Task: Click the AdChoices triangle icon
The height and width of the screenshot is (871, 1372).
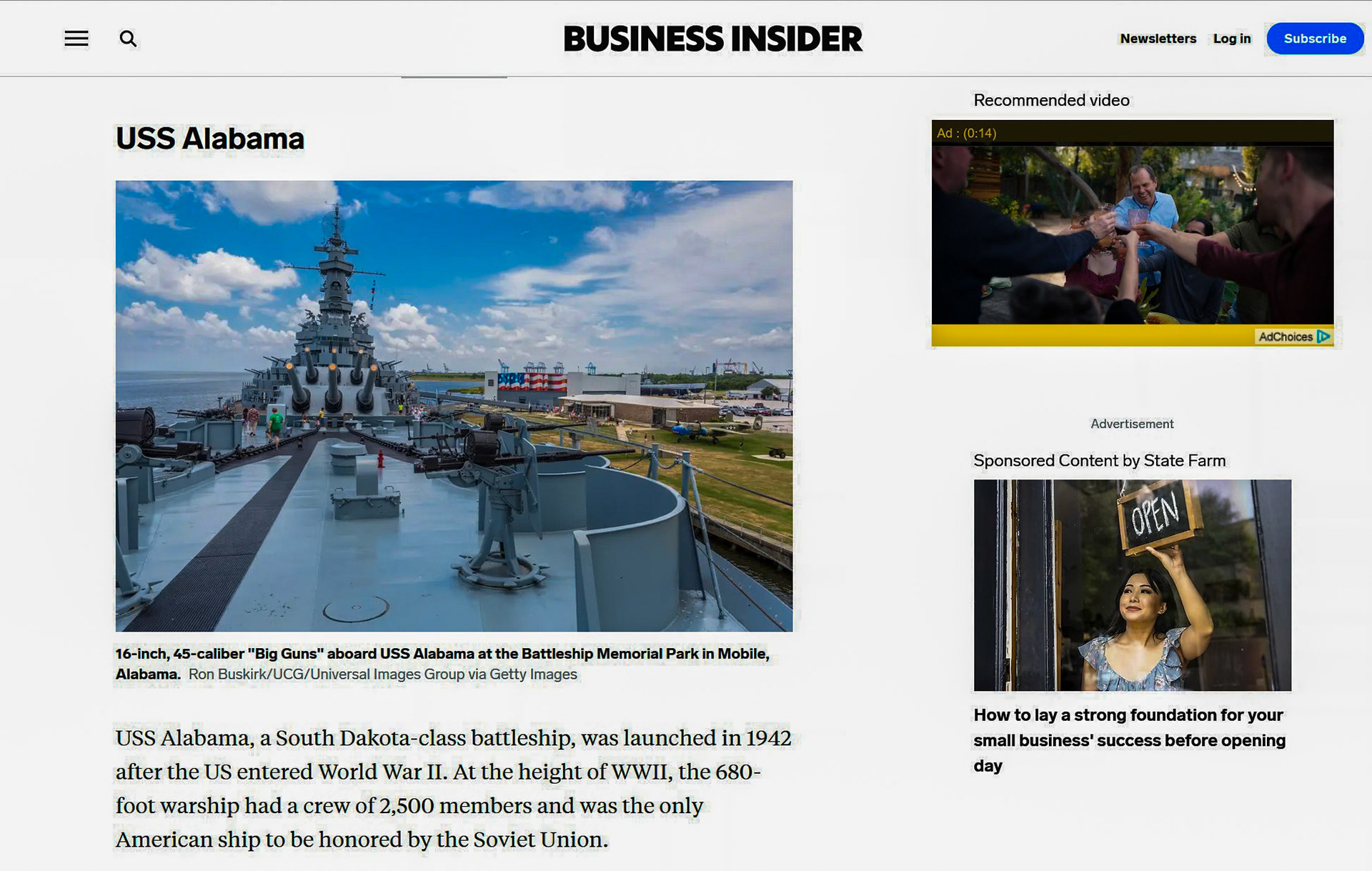Action: tap(1323, 337)
